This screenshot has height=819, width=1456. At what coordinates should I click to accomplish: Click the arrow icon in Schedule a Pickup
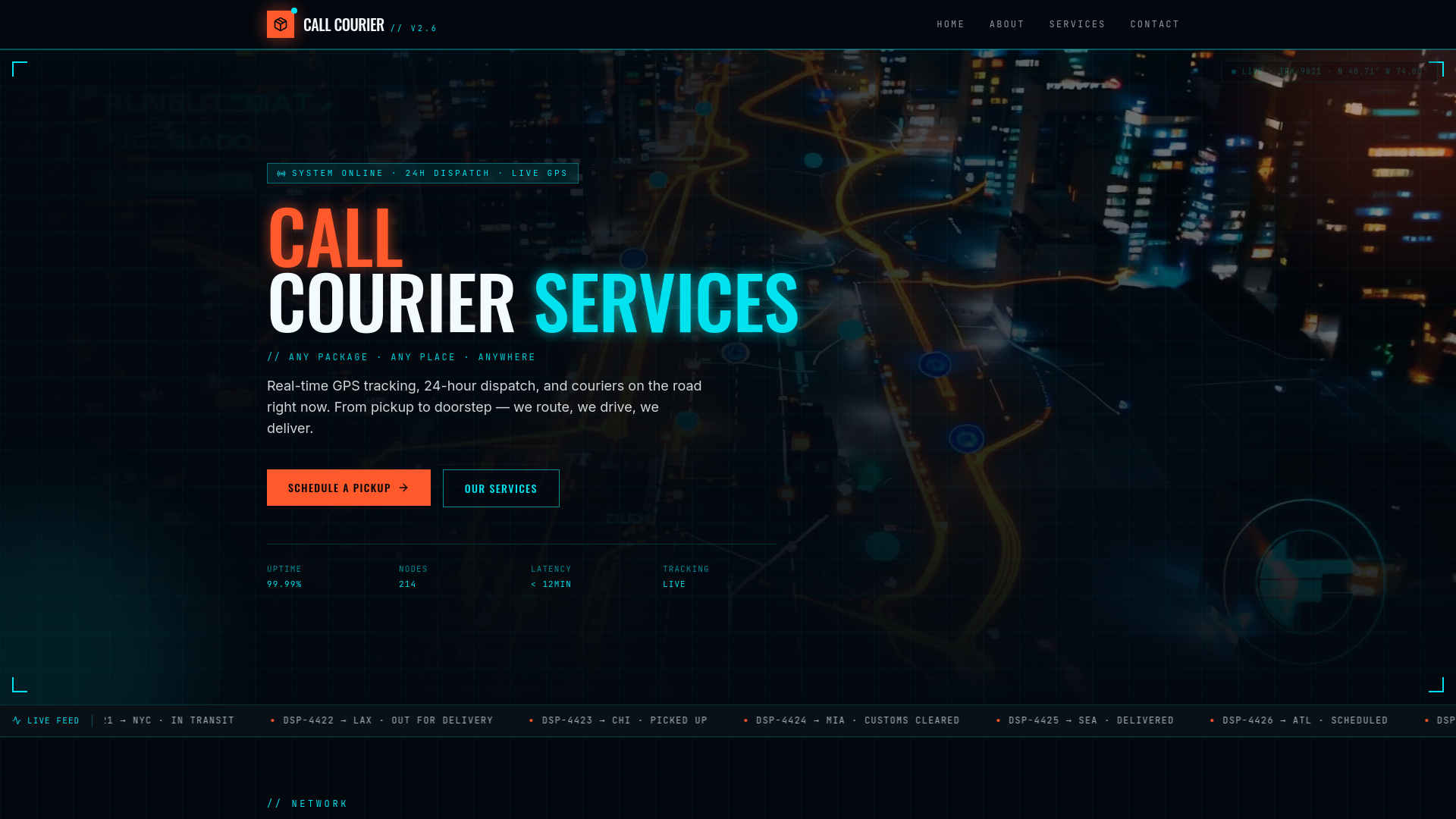pyautogui.click(x=403, y=488)
